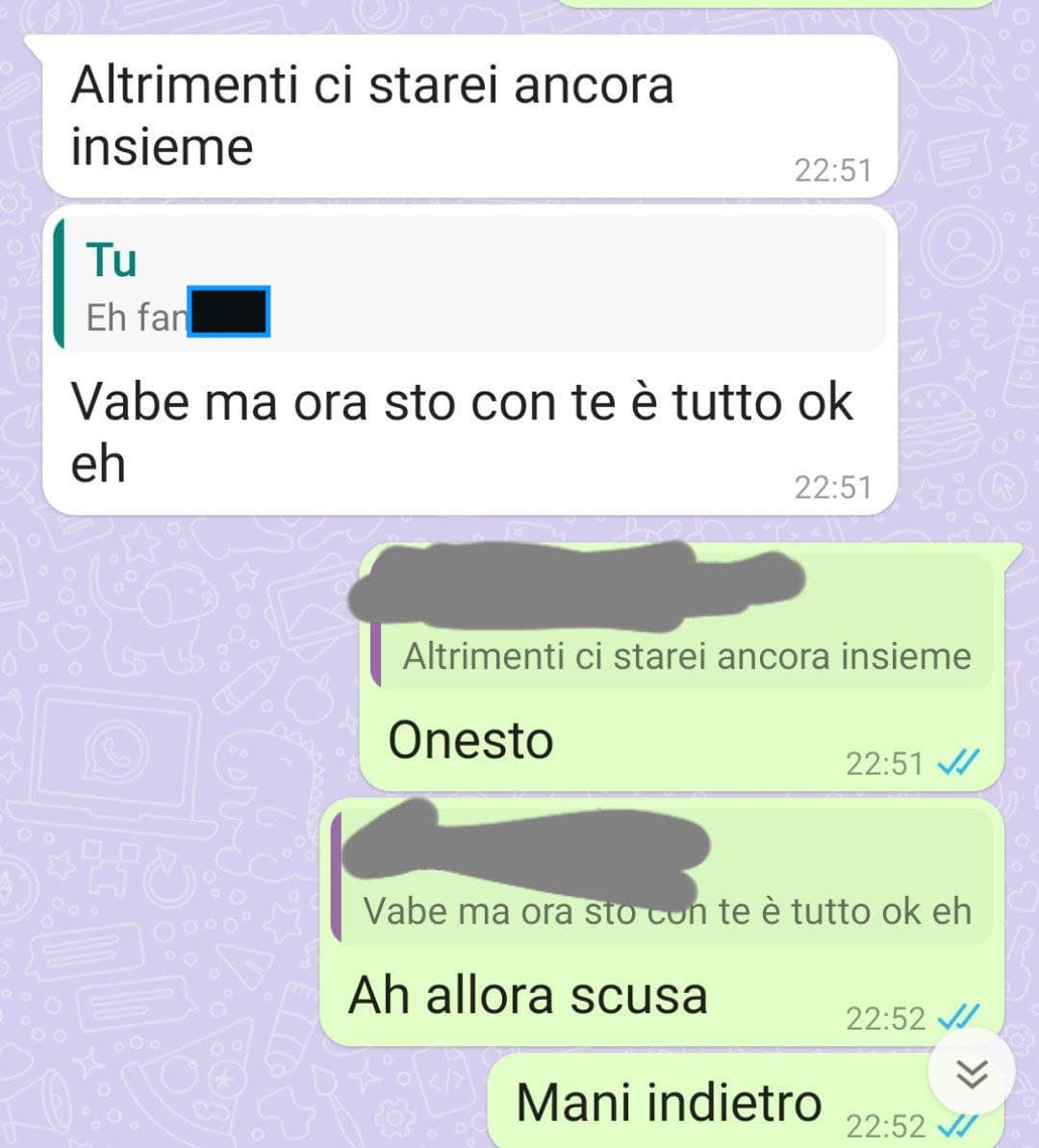The image size is (1039, 1148).
Task: Click the 22:51 timestamp on first white bubble
Action: click(x=833, y=170)
